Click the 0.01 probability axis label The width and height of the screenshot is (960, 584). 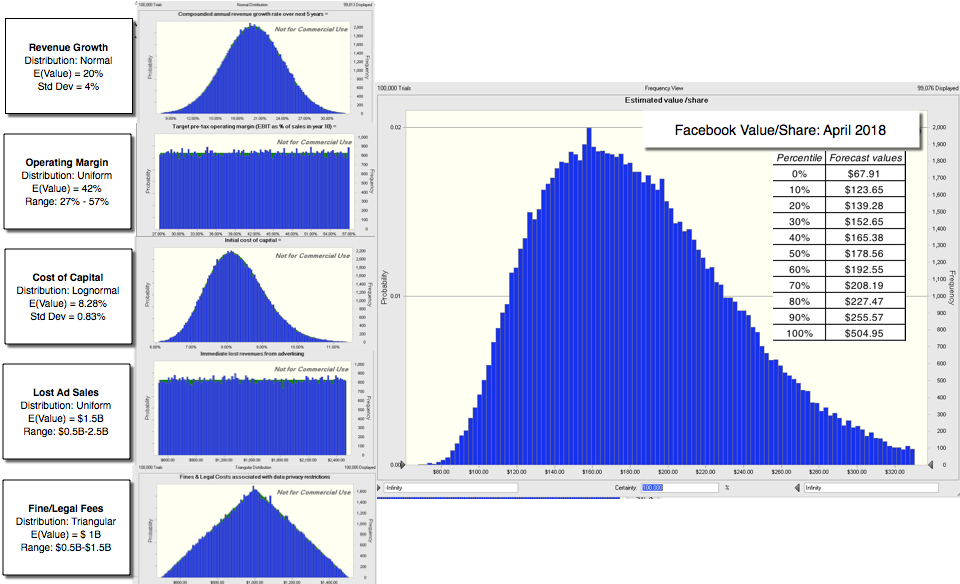pyautogui.click(x=396, y=296)
